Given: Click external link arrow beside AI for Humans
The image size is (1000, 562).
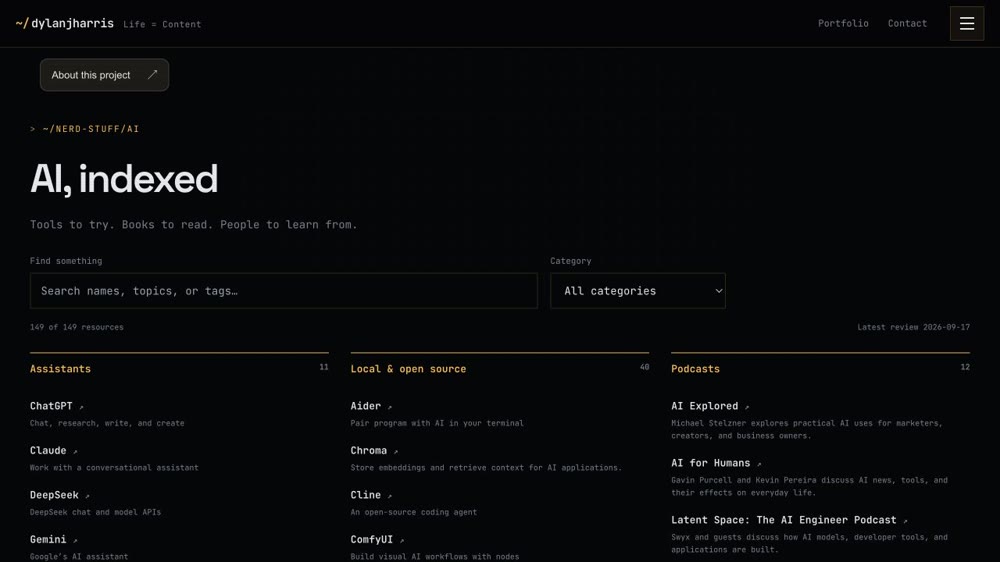Looking at the screenshot, I should tap(759, 464).
